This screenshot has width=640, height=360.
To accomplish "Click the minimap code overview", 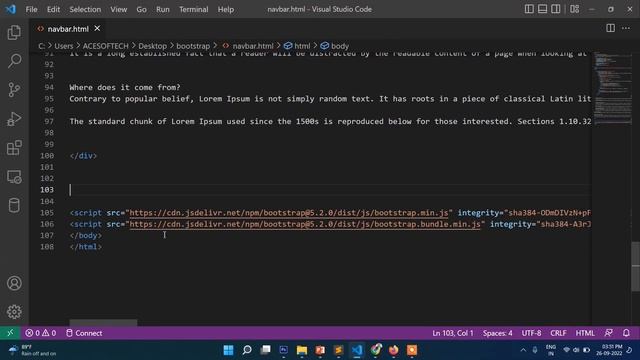I will tap(613, 88).
